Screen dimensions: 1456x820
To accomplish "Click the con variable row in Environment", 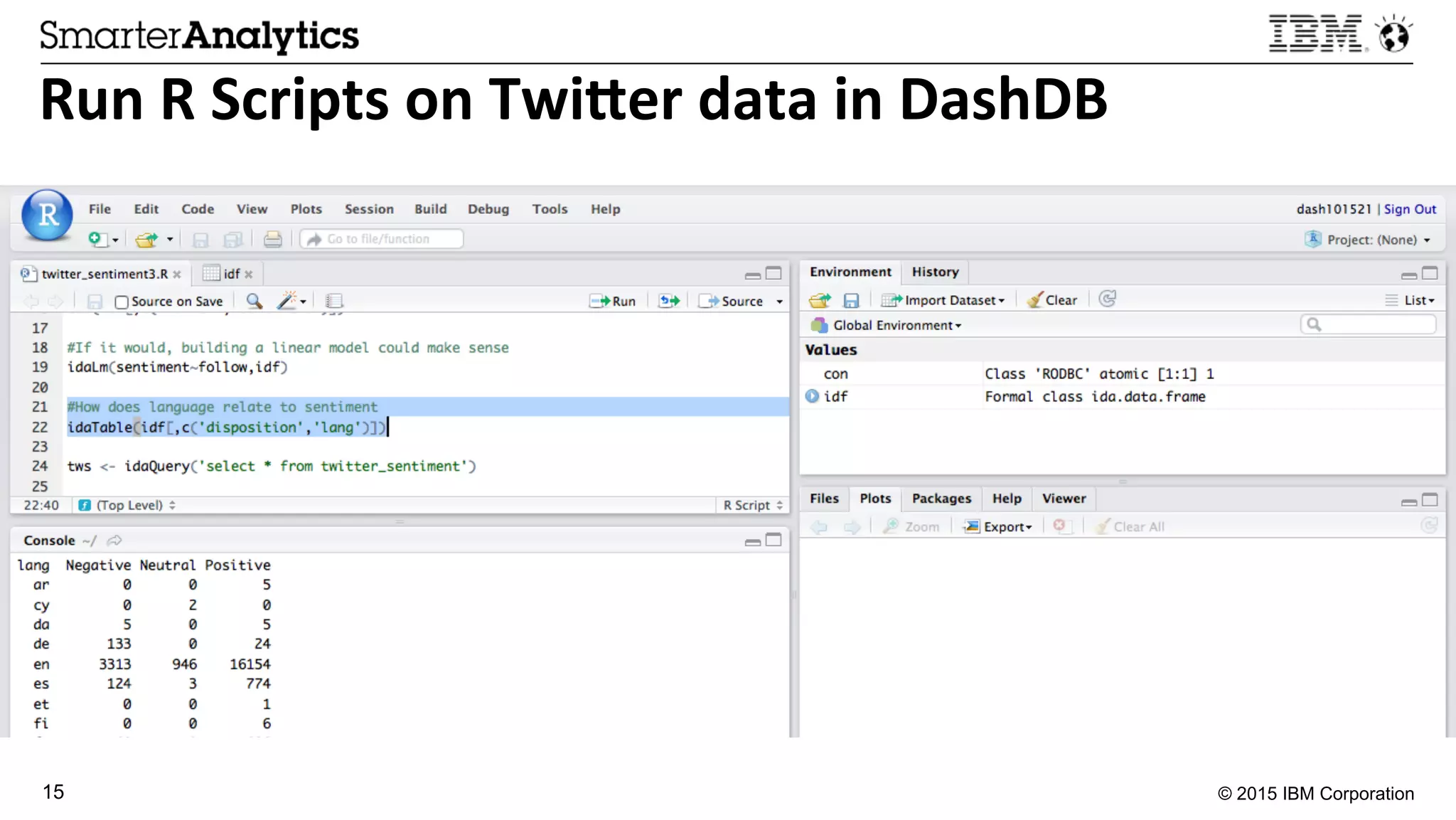I will point(1123,373).
